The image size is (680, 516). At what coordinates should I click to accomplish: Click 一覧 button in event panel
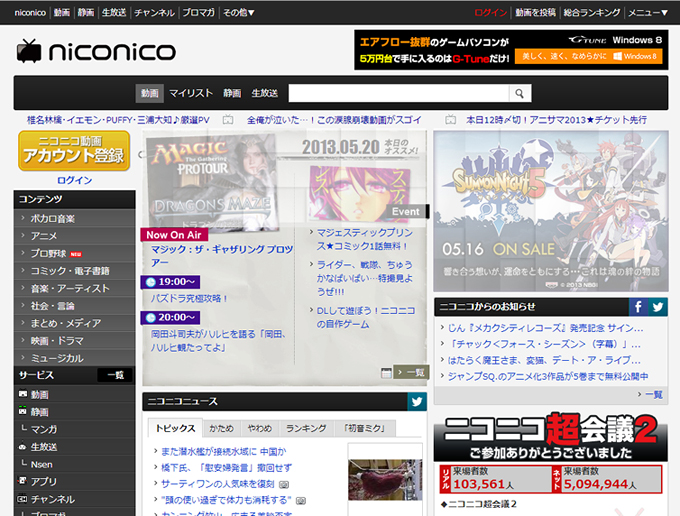[411, 372]
